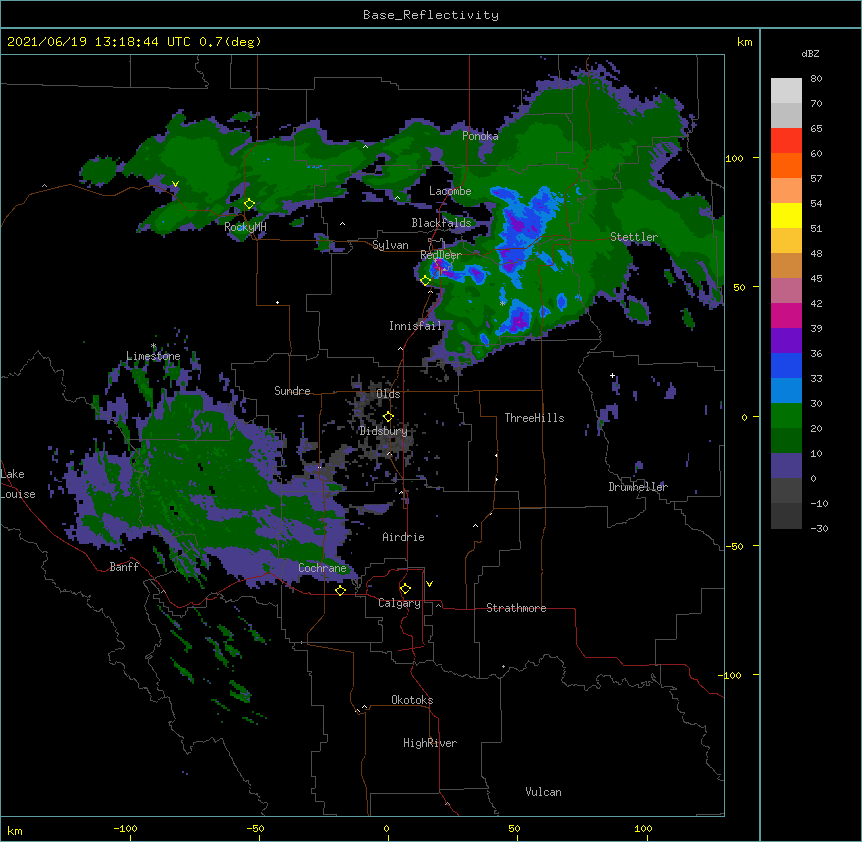
Task: Click the Banff town label
Action: coord(124,567)
